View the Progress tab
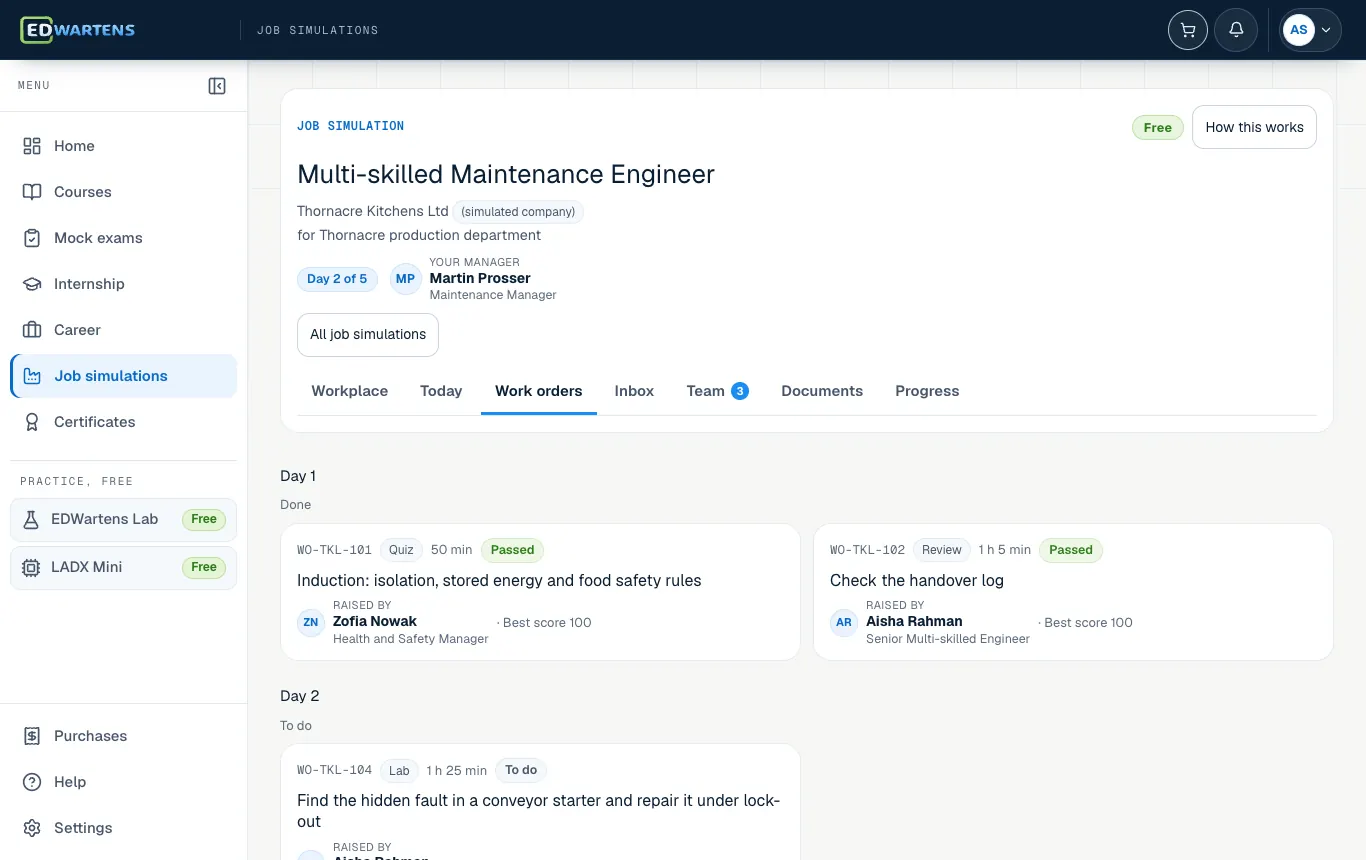Viewport: 1366px width, 860px height. tap(927, 391)
